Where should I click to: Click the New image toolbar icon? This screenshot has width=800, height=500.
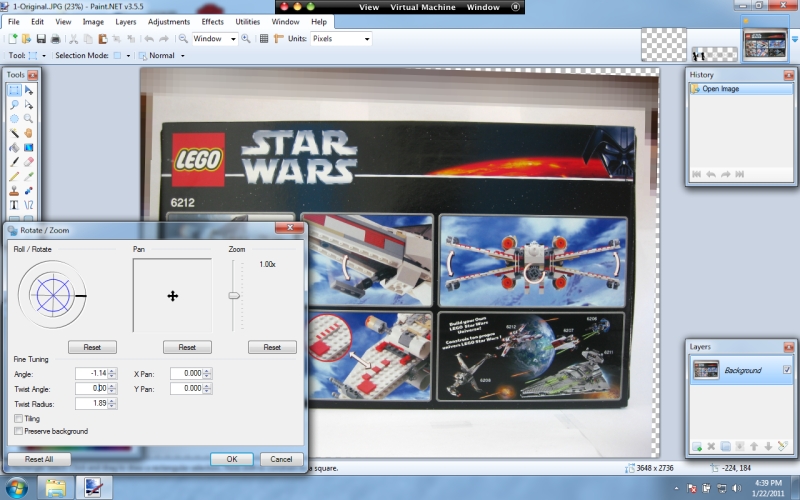pyautogui.click(x=12, y=39)
